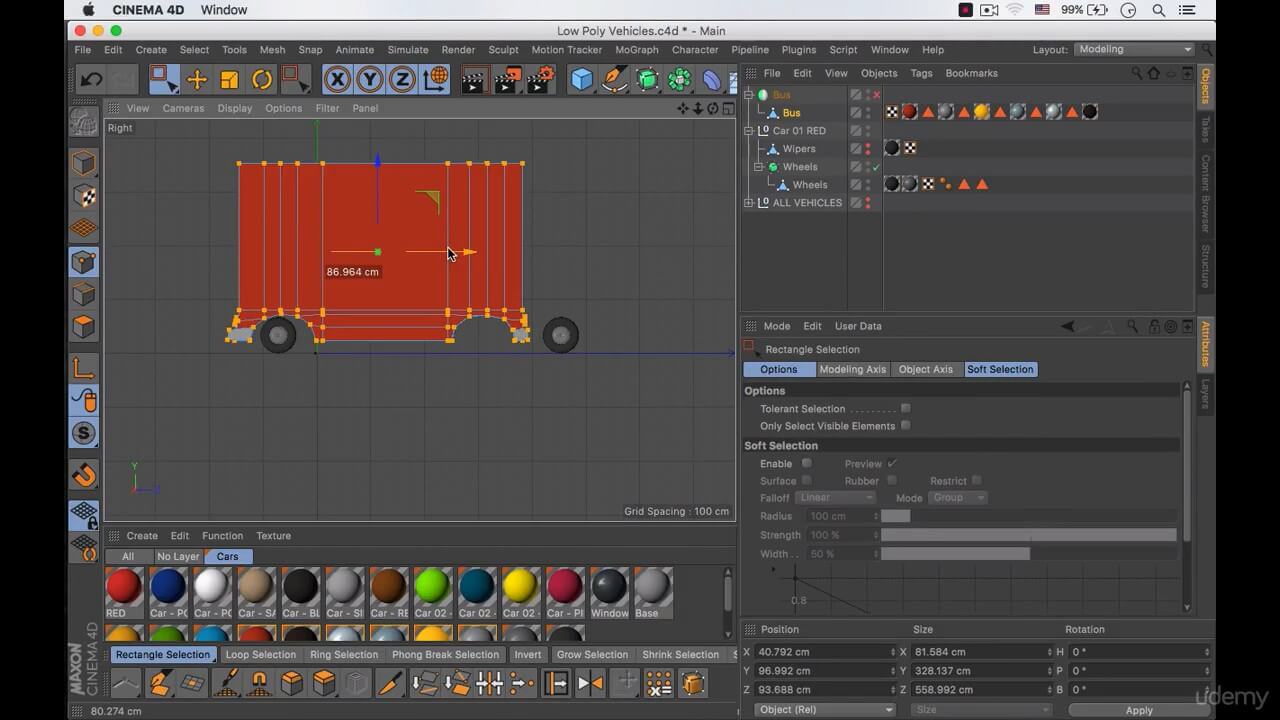Open the Object (Rel) coordinate dropdown

point(825,709)
